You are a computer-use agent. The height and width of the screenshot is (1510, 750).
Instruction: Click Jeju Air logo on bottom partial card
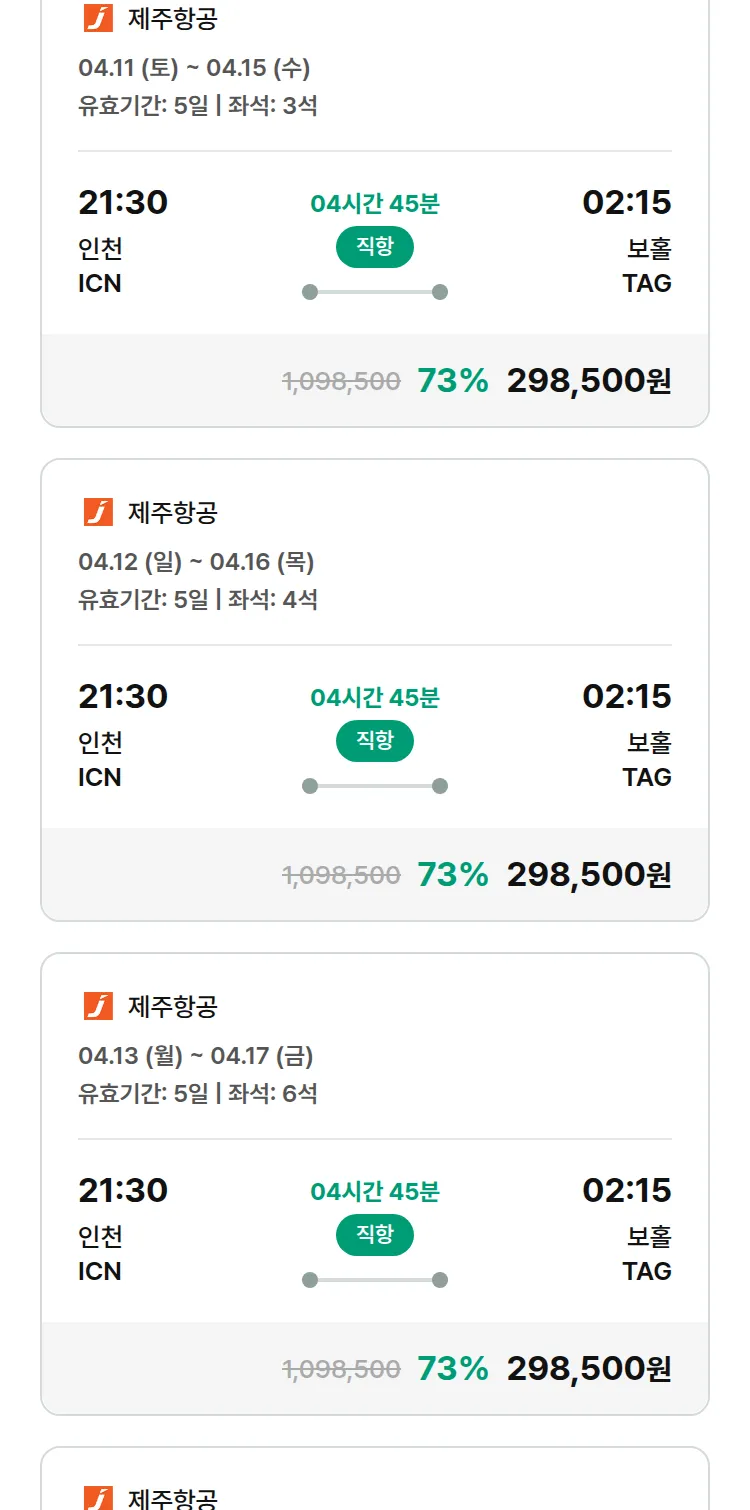(98, 1497)
